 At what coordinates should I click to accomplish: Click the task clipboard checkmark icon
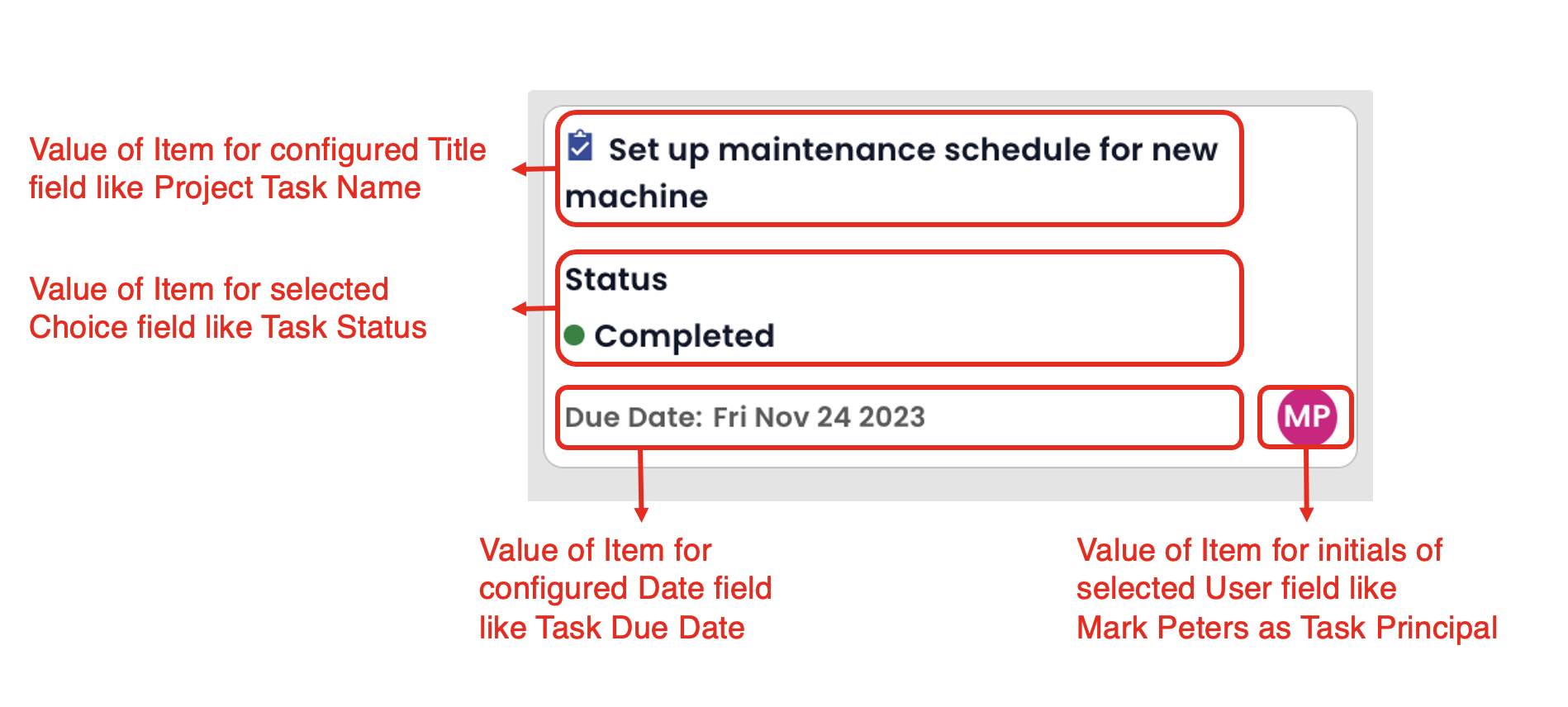coord(580,146)
